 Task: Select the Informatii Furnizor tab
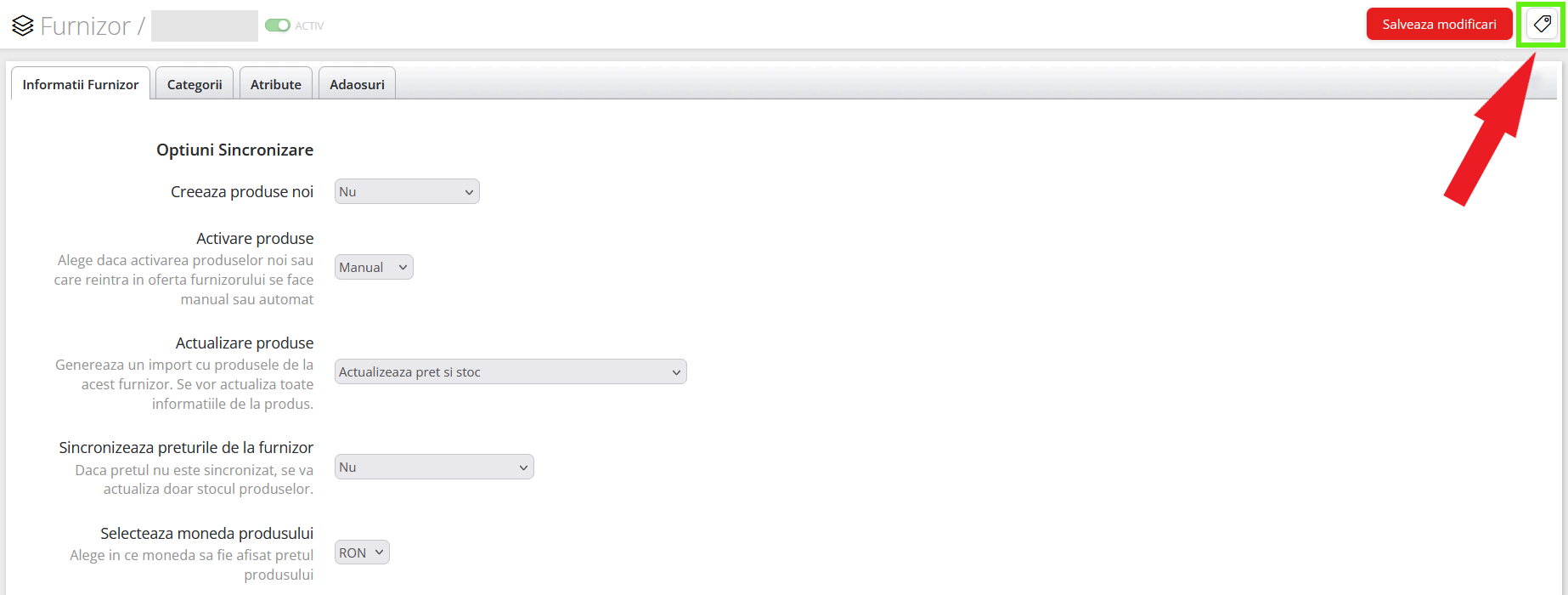pos(81,84)
